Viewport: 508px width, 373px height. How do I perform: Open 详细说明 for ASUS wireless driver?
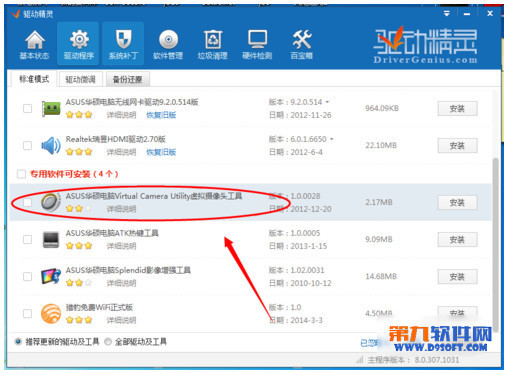click(121, 115)
